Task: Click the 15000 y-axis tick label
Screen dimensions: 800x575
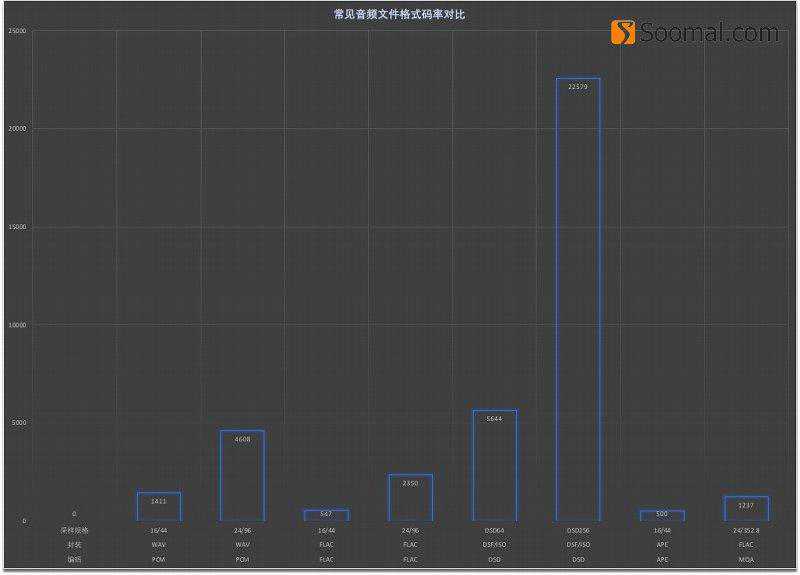Action: (x=17, y=227)
